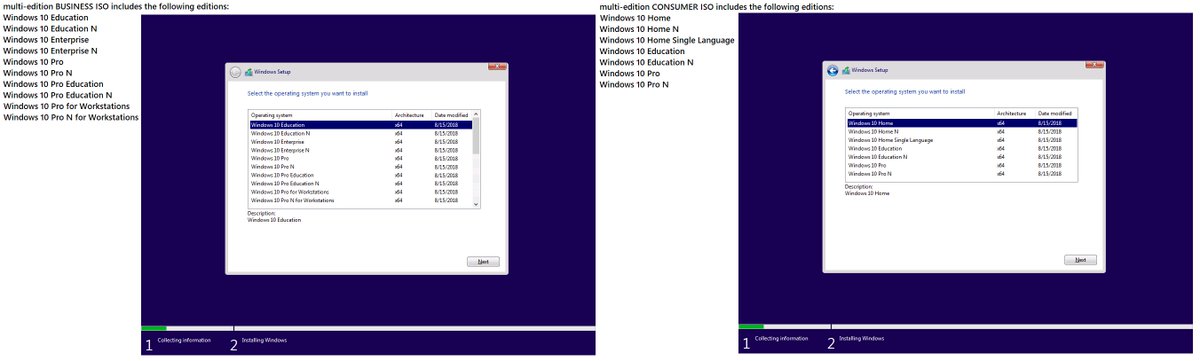Image resolution: width=1200 pixels, height=361 pixels.
Task: Select Windows 10 Pro for Workstations row
Action: pyautogui.click(x=360, y=192)
